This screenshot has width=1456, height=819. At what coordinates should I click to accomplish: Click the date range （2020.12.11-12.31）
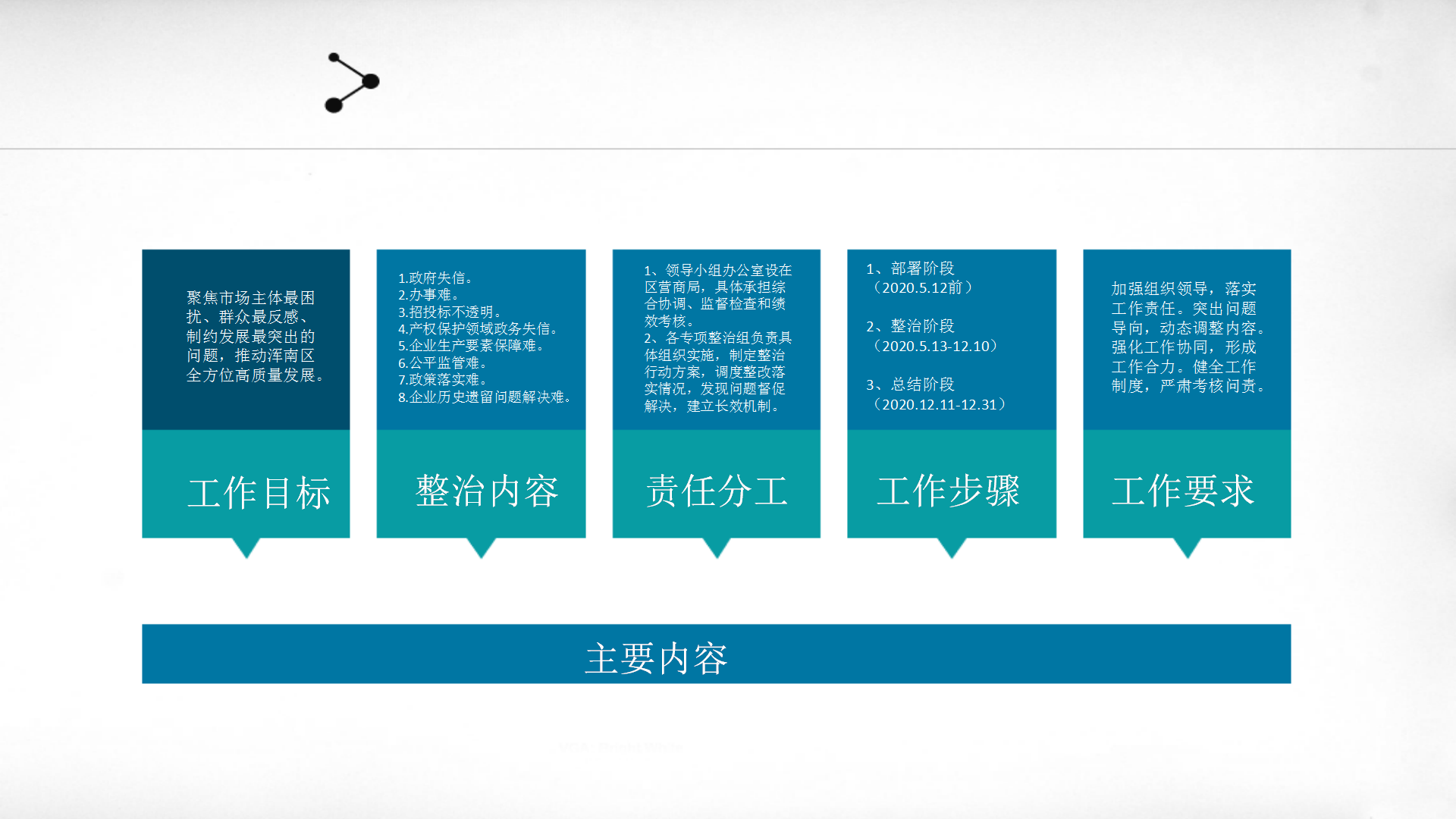pyautogui.click(x=939, y=404)
